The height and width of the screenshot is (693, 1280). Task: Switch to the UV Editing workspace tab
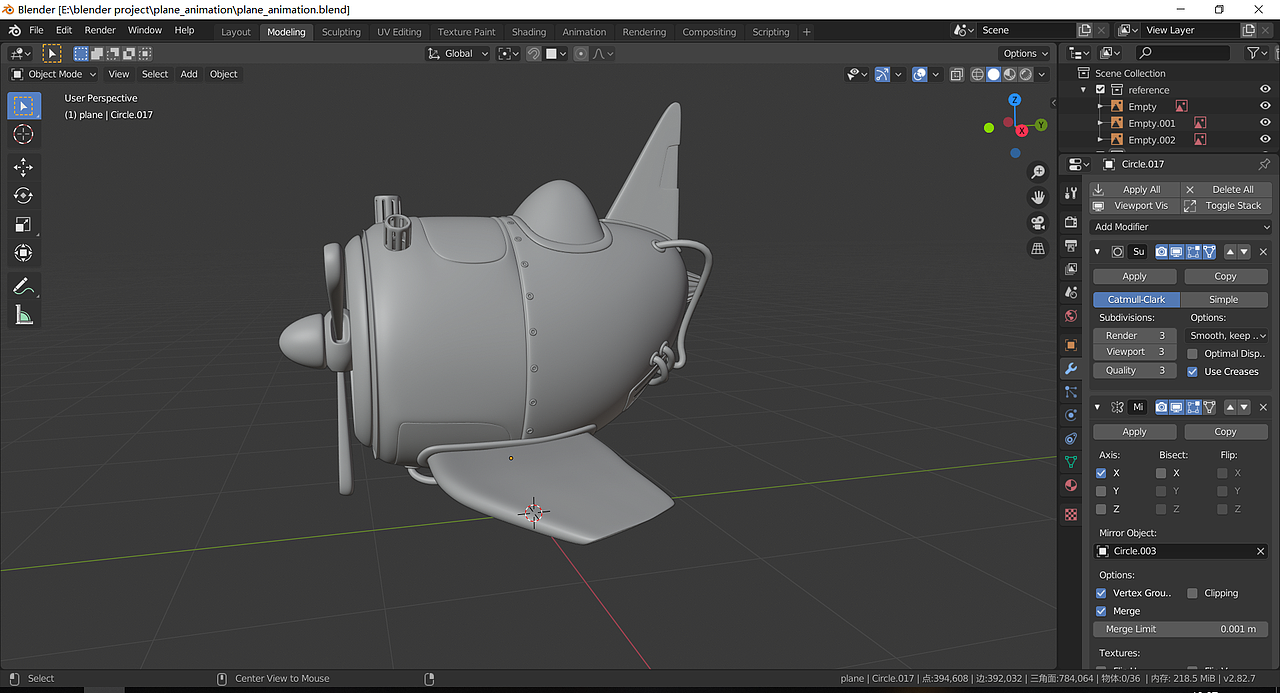(399, 32)
